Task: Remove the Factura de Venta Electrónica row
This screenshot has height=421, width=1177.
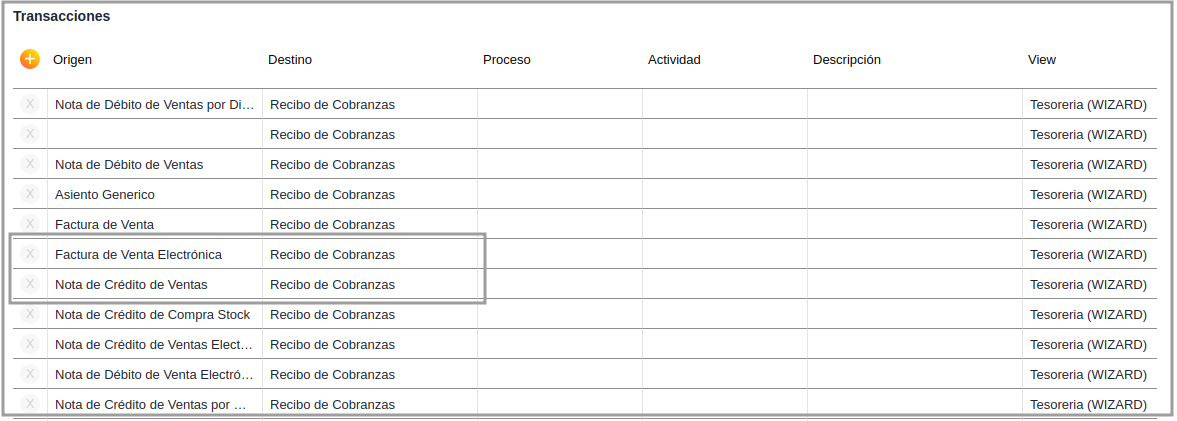Action: (30, 254)
